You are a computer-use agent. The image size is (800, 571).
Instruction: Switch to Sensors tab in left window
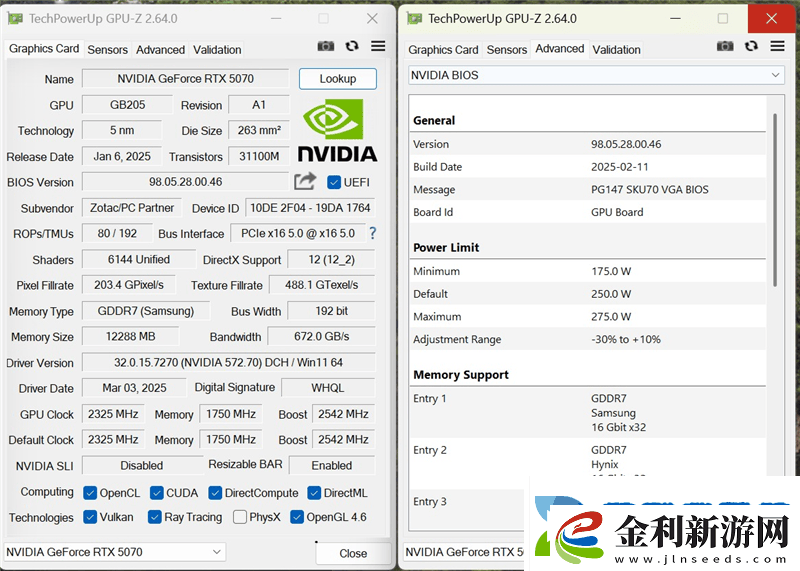[x=107, y=49]
